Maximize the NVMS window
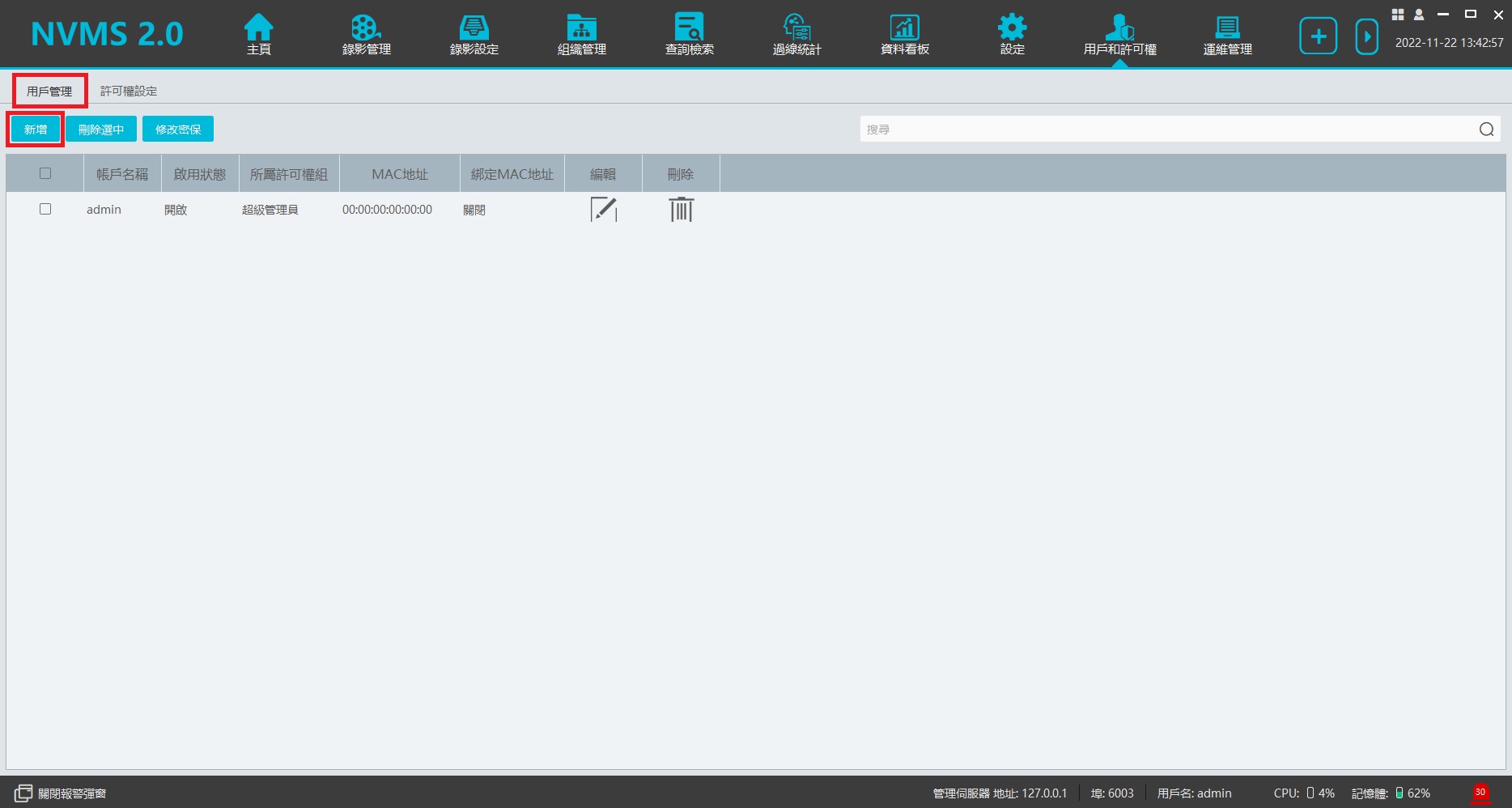The height and width of the screenshot is (808, 1512). click(x=1471, y=15)
